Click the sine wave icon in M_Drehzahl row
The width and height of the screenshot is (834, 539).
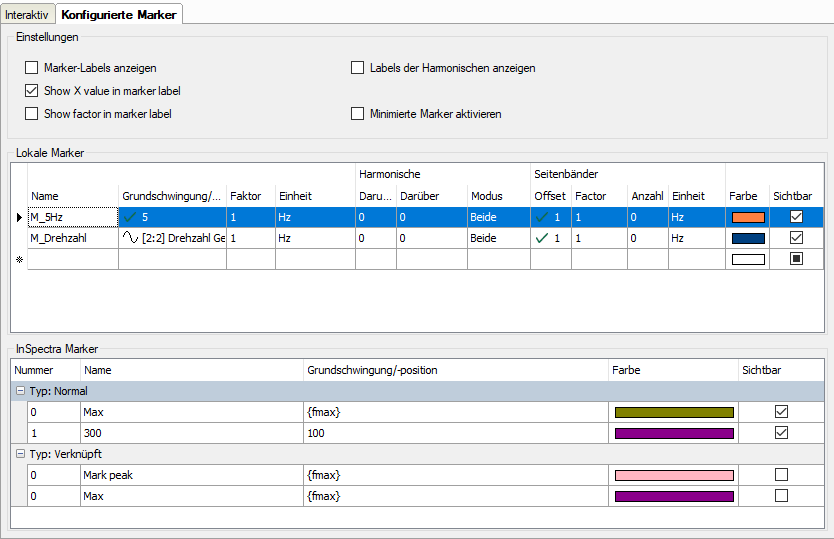[130, 239]
